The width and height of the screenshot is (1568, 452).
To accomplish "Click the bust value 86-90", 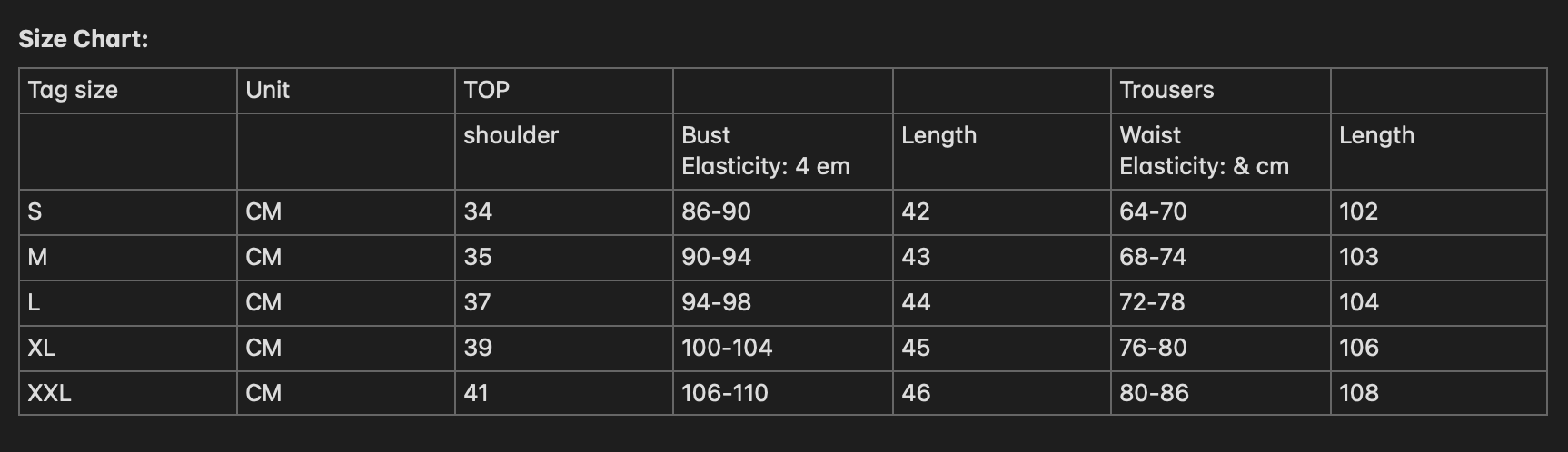I will point(716,211).
